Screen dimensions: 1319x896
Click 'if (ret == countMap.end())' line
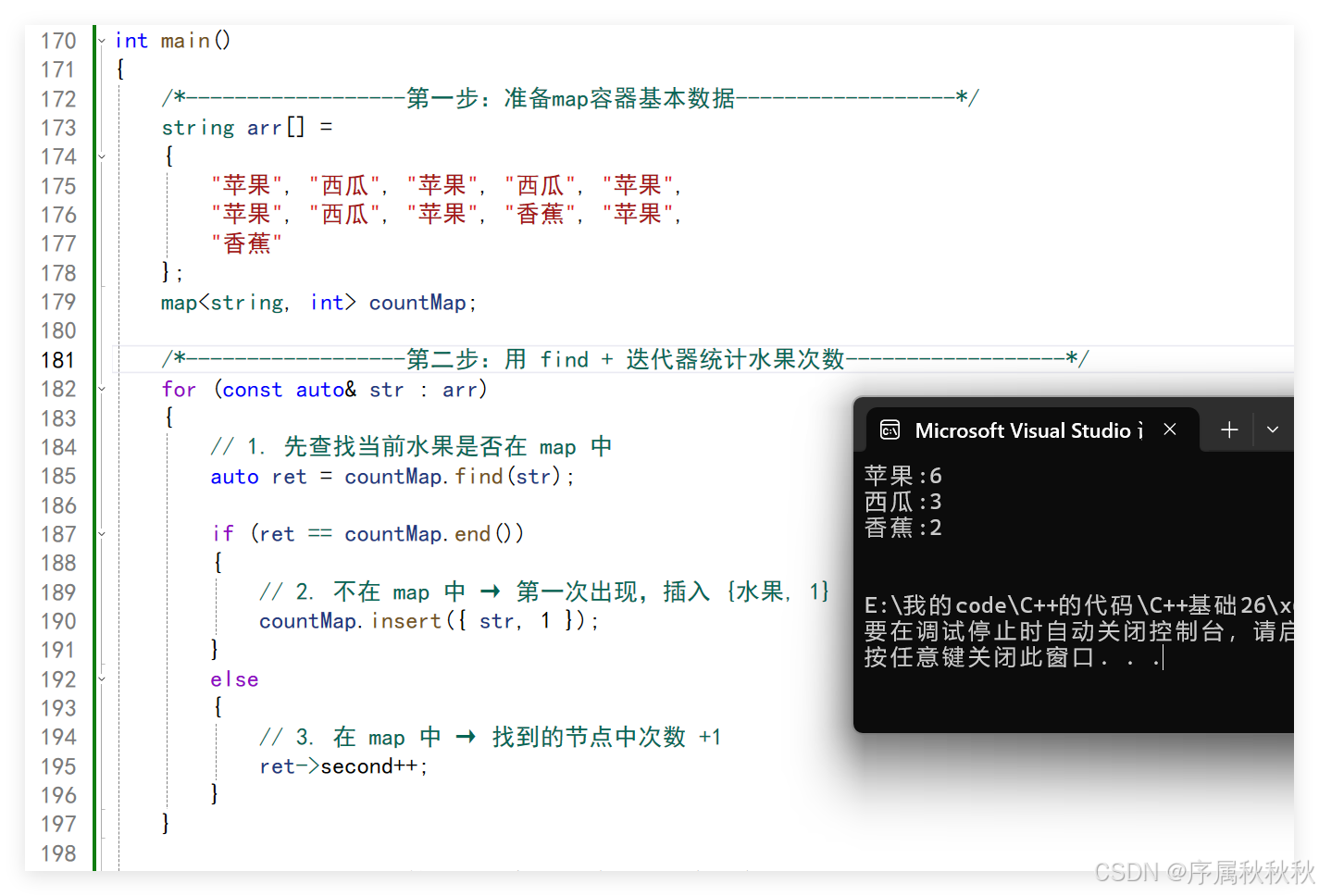[368, 534]
